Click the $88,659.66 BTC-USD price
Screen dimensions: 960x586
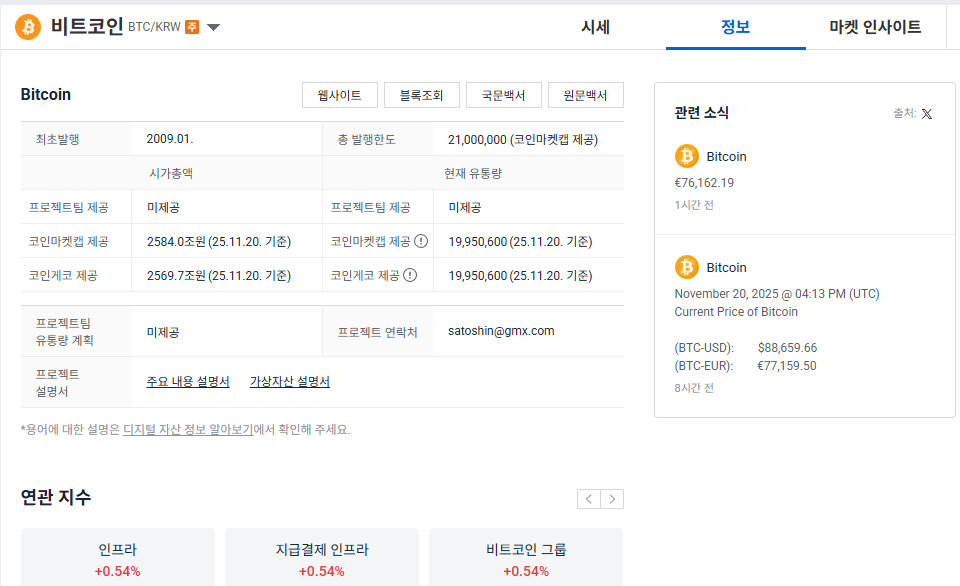(x=787, y=348)
